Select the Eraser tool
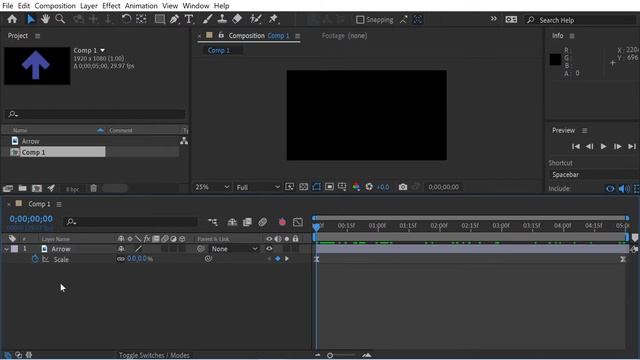This screenshot has width=640, height=360. click(x=237, y=19)
